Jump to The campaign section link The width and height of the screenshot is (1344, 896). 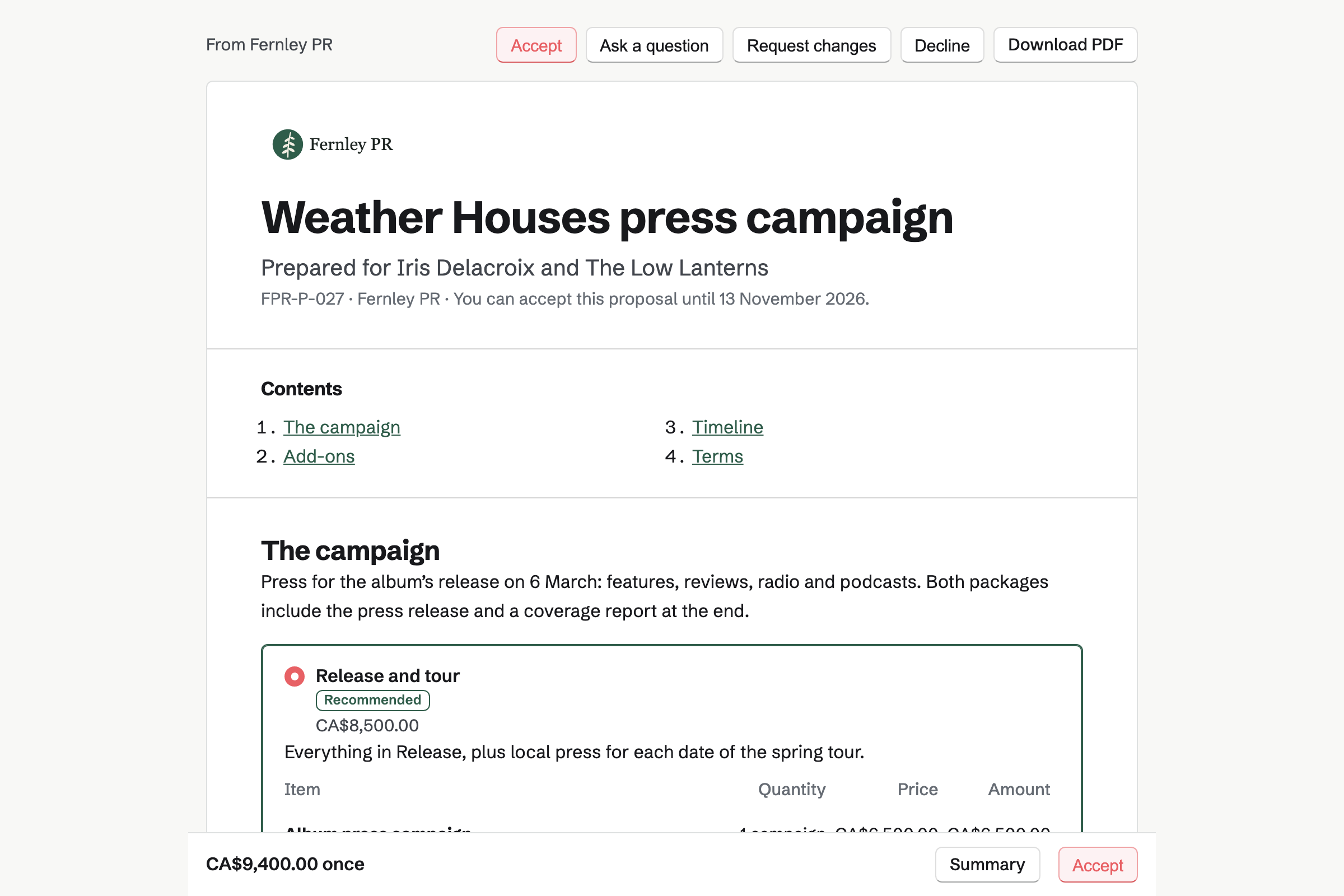pyautogui.click(x=342, y=427)
